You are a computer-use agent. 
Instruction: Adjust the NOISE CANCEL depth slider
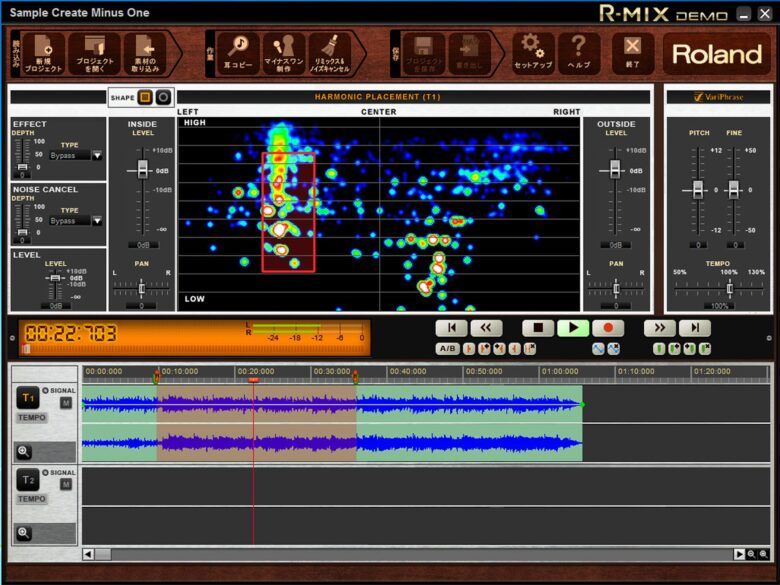[22, 232]
